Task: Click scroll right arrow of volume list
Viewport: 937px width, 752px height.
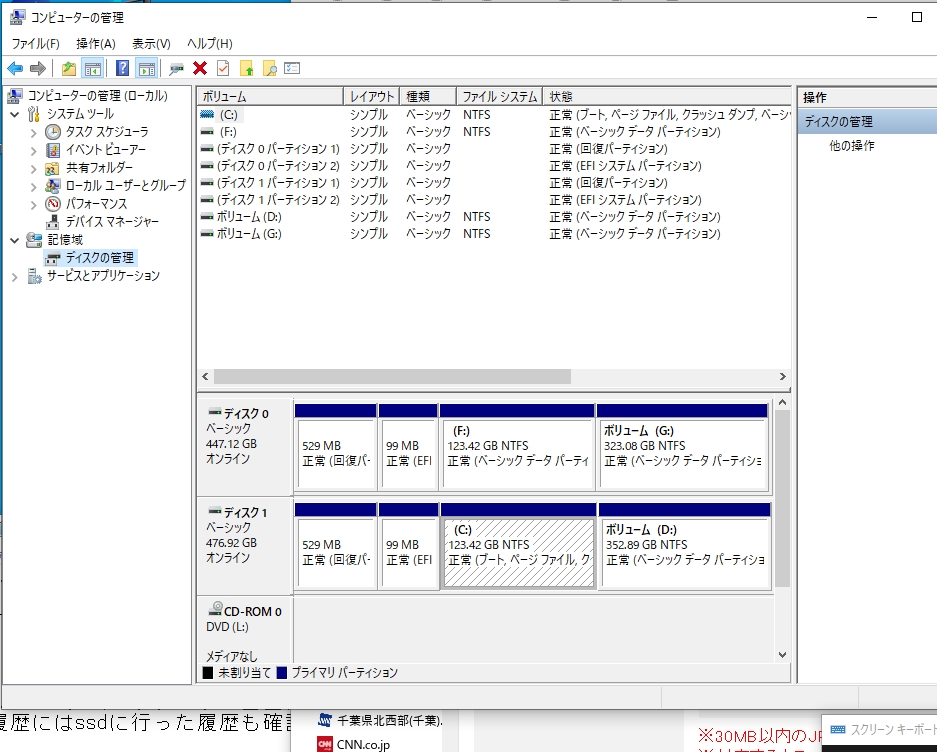Action: (x=782, y=377)
